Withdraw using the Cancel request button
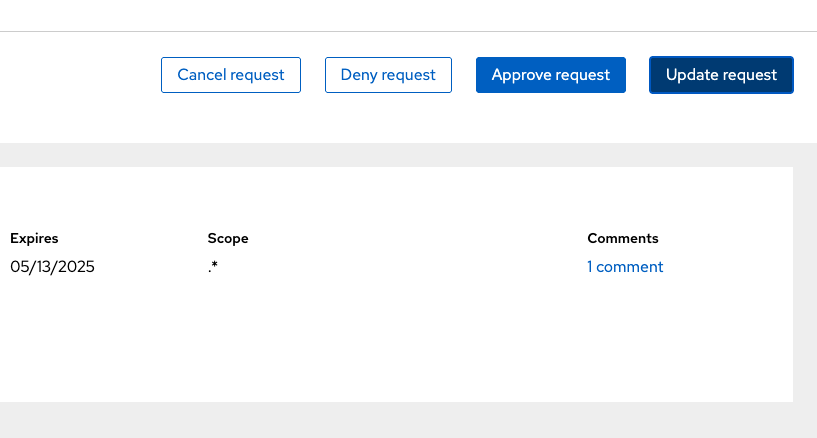Screen dimensions: 817x438 click(231, 75)
